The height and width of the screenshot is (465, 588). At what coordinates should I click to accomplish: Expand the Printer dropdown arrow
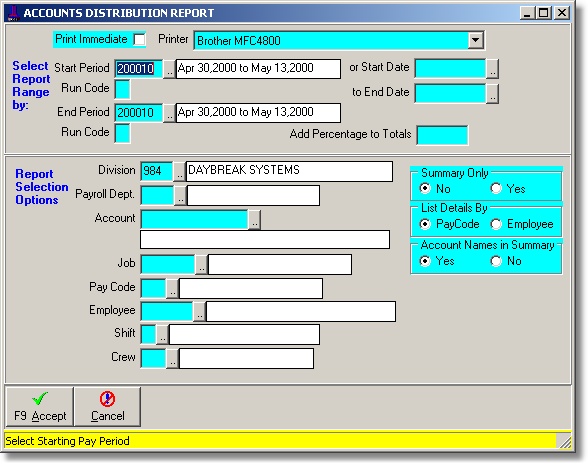pos(476,40)
